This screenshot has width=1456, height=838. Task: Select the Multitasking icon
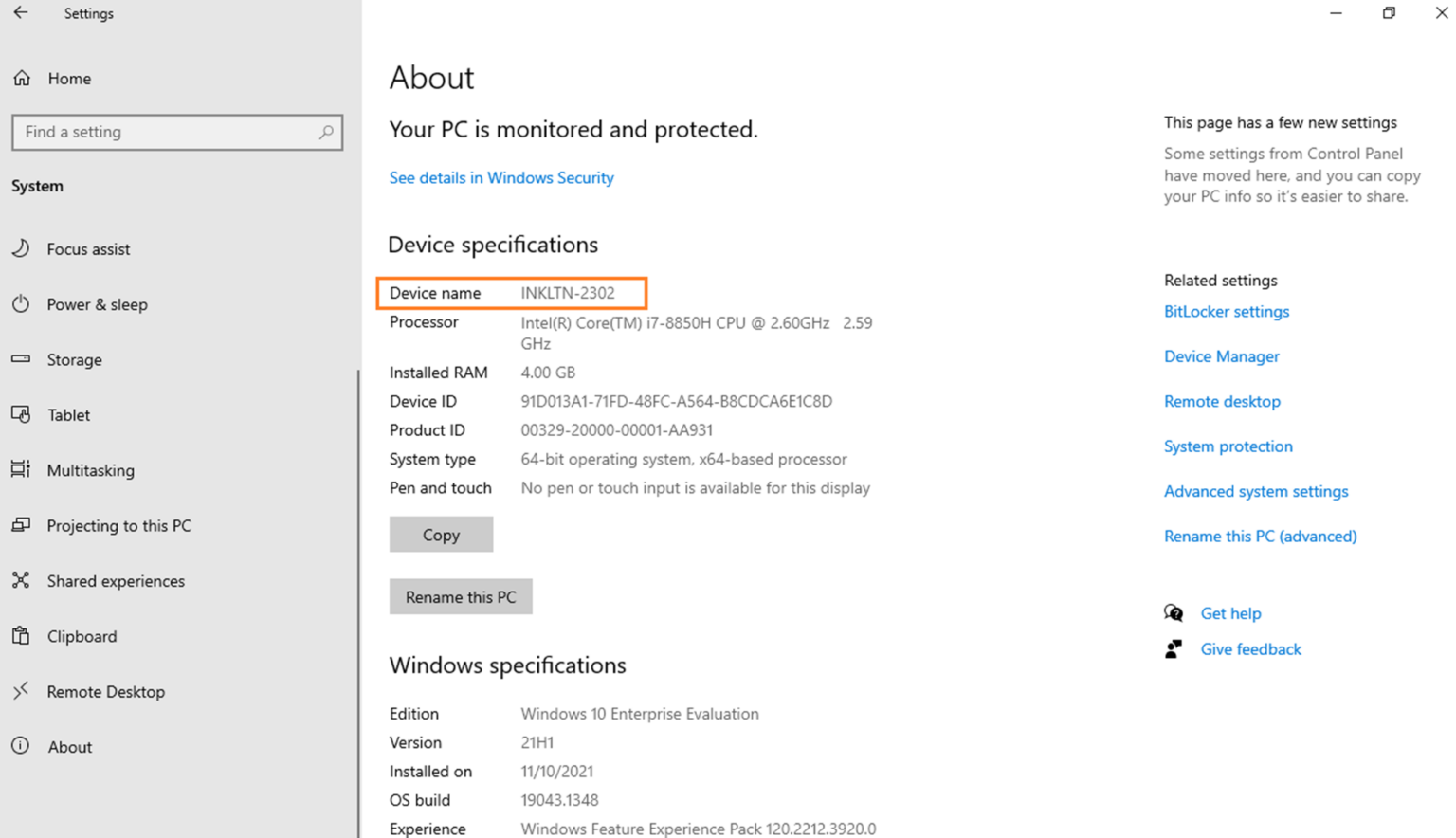click(x=22, y=470)
